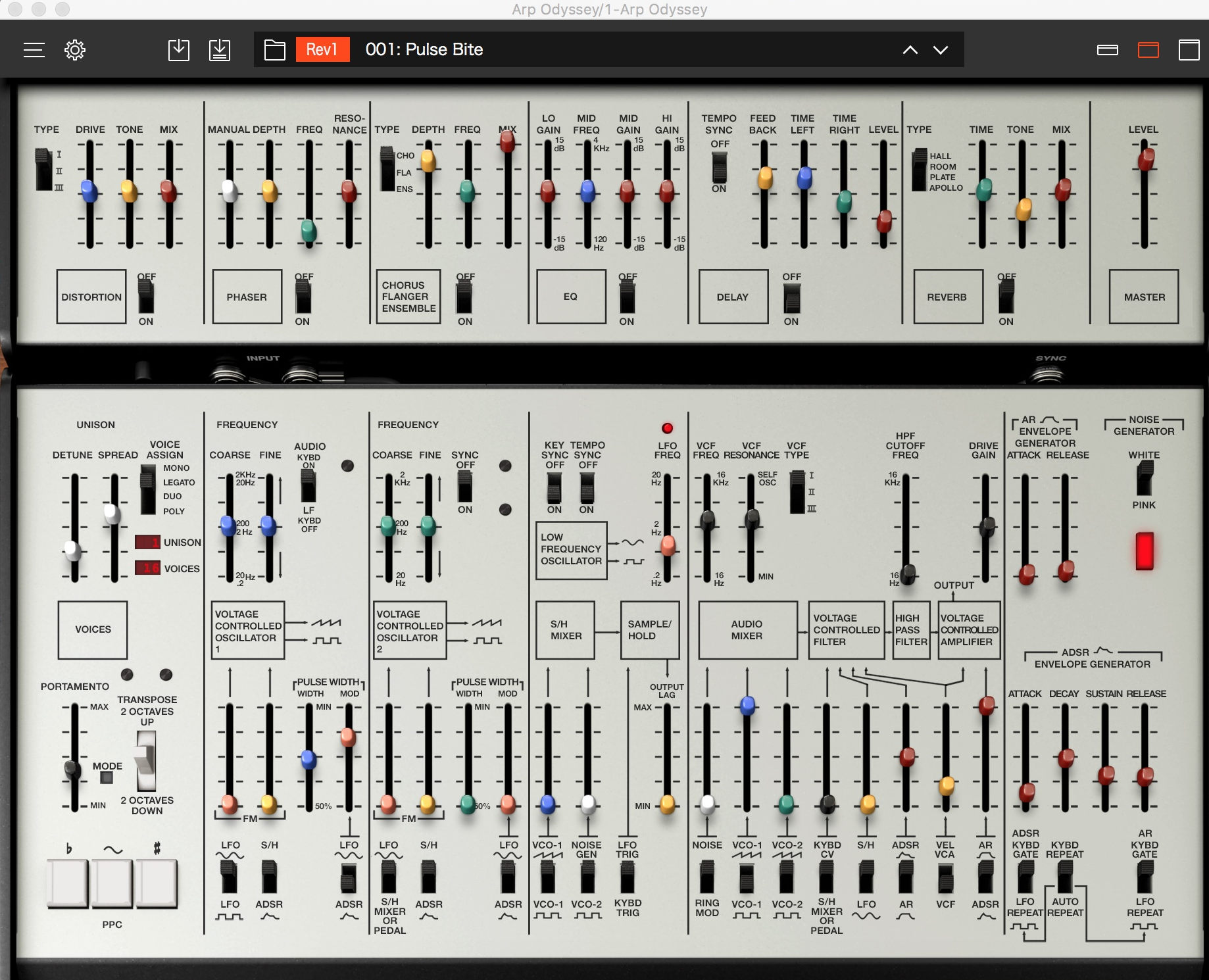Click the PPC pitch flat pad
Viewport: 1209px width, 980px height.
(x=68, y=883)
